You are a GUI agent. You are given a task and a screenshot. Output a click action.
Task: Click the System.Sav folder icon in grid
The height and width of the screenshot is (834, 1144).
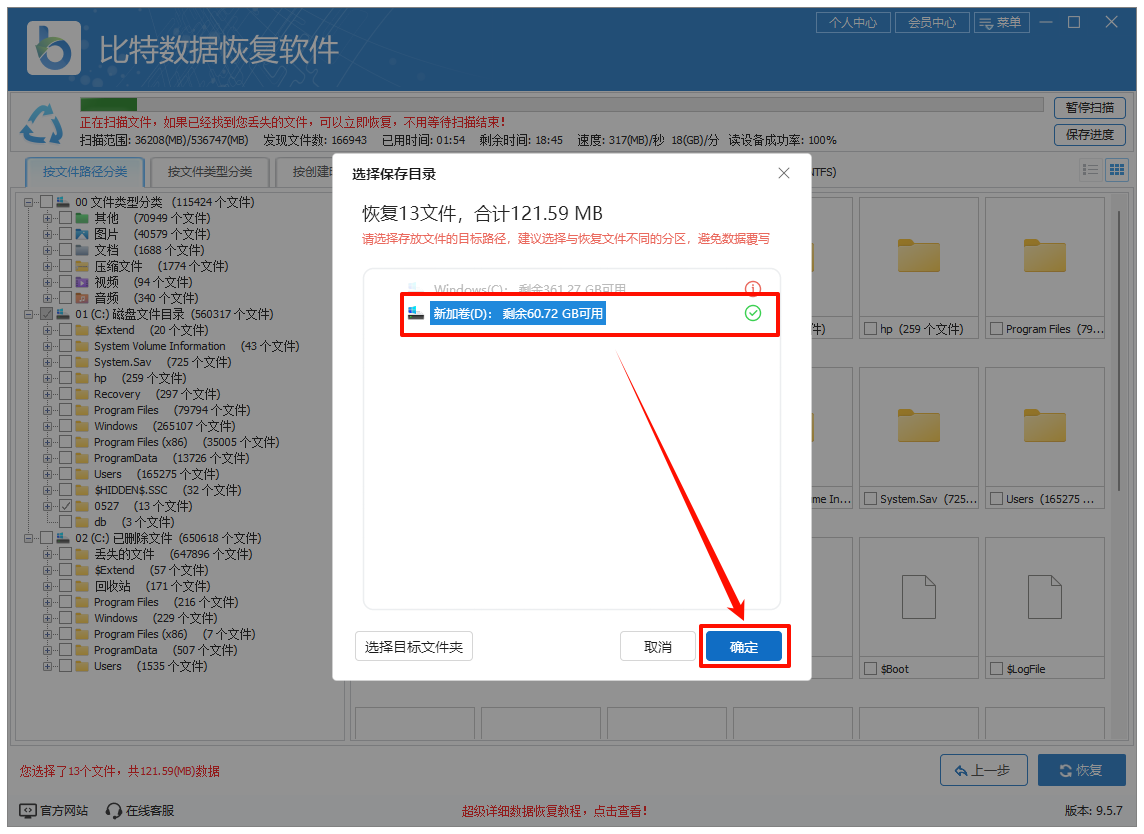point(919,425)
